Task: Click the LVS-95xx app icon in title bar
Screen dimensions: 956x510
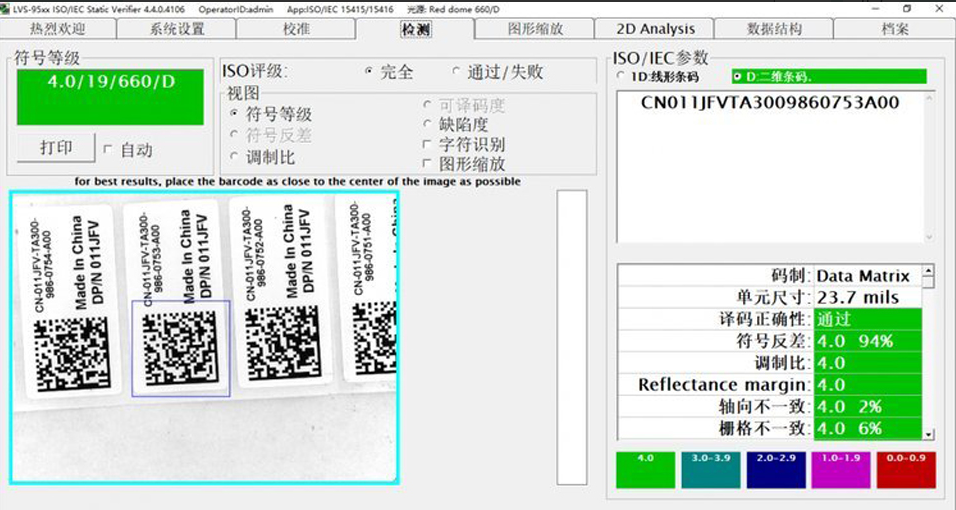Action: [x=6, y=8]
